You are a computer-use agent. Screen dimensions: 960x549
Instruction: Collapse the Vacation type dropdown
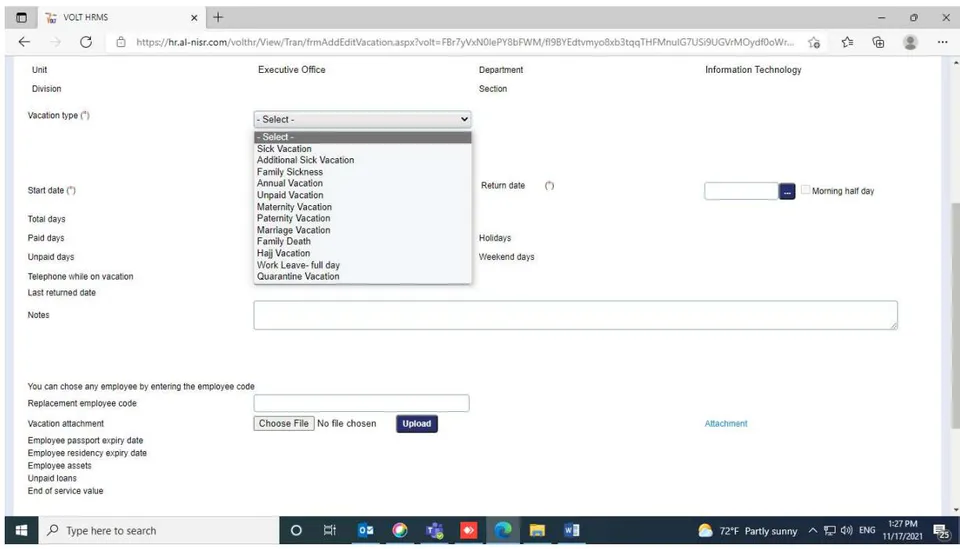pyautogui.click(x=362, y=119)
